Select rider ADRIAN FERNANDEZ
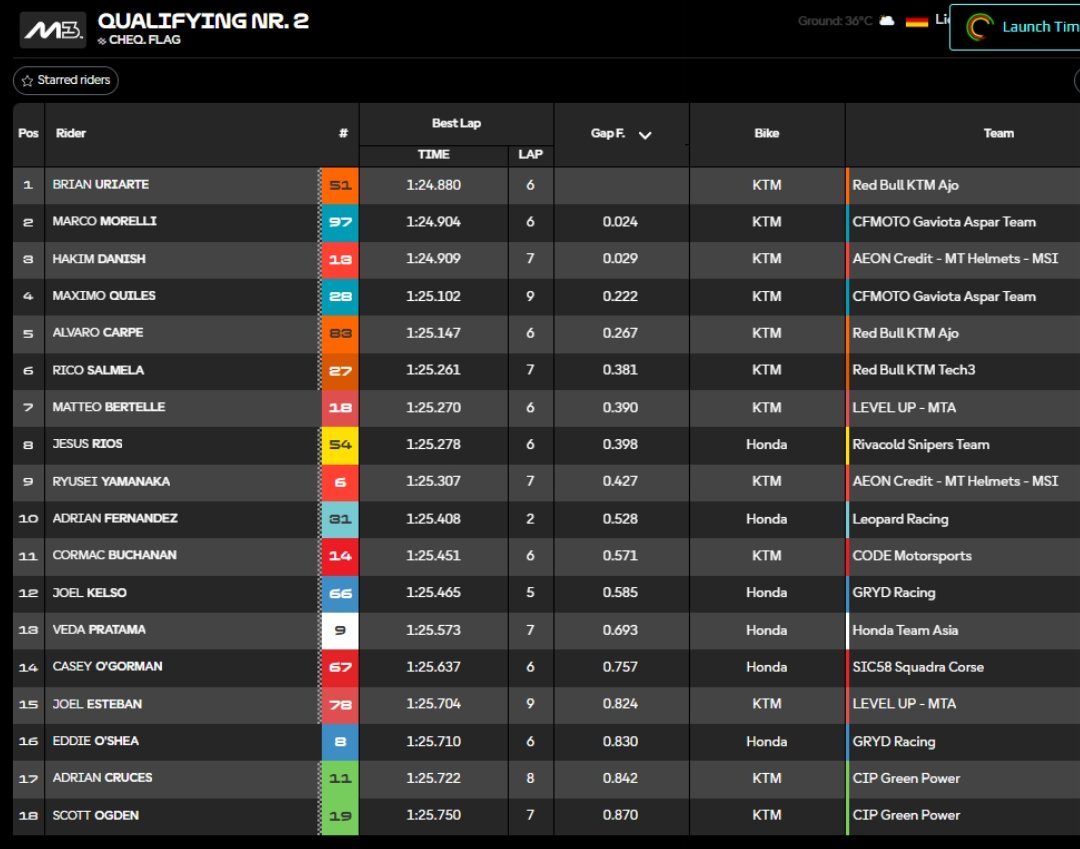This screenshot has width=1080, height=849. pyautogui.click(x=115, y=518)
